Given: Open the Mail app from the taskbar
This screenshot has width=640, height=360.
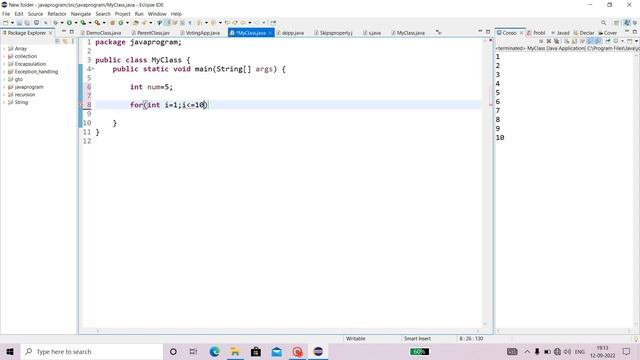Looking at the screenshot, I should pyautogui.click(x=276, y=351).
